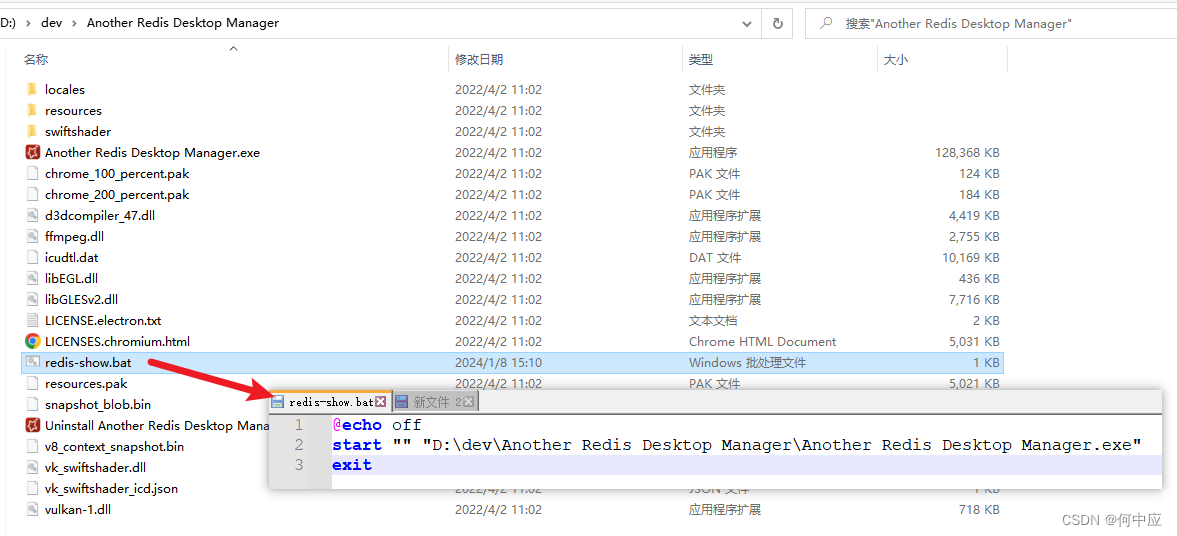The width and height of the screenshot is (1177, 536).
Task: Go to dev folder in breadcrumb
Action: click(x=52, y=23)
